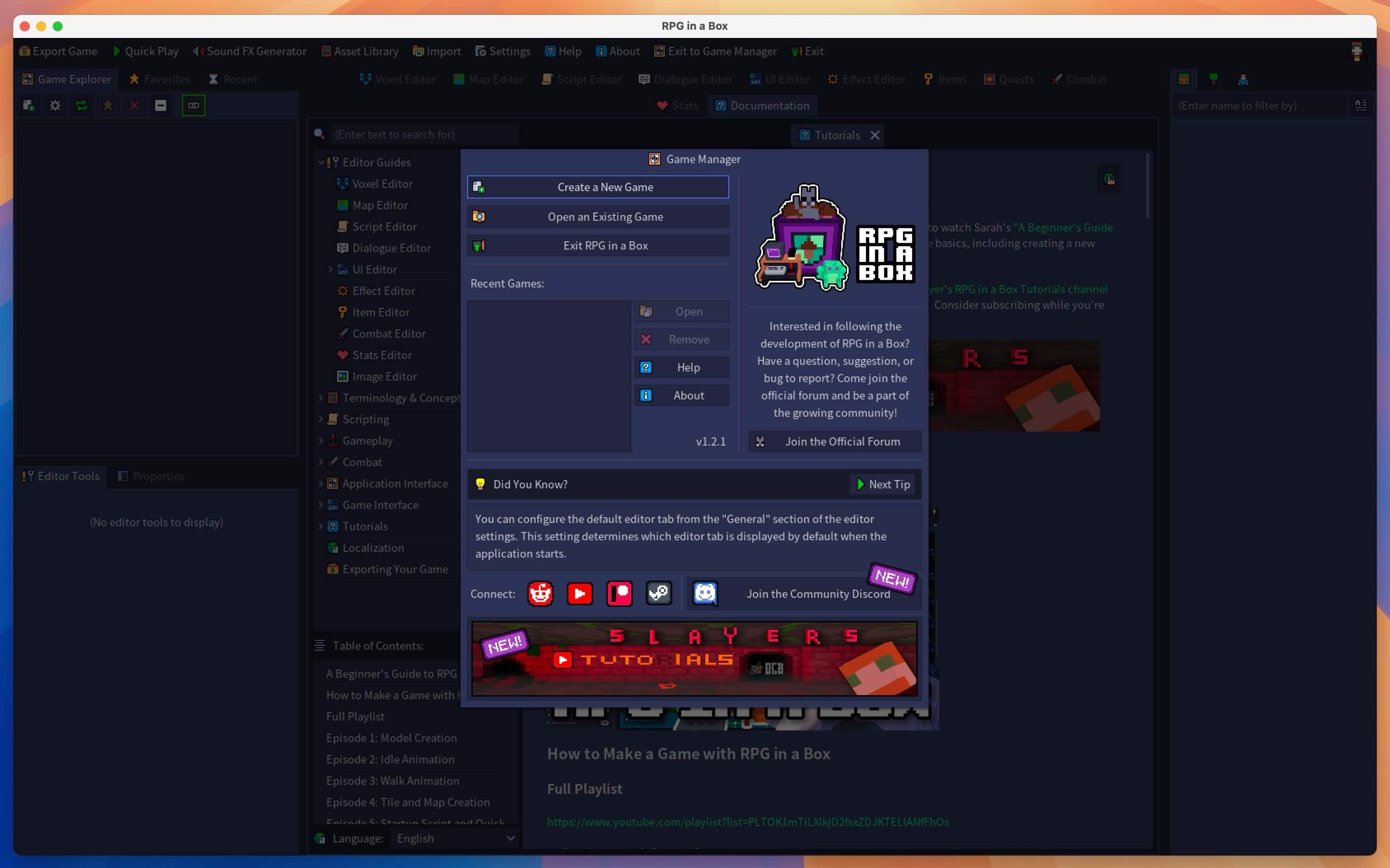Image resolution: width=1390 pixels, height=868 pixels.
Task: Click the RPG in a Box logo
Action: click(835, 238)
